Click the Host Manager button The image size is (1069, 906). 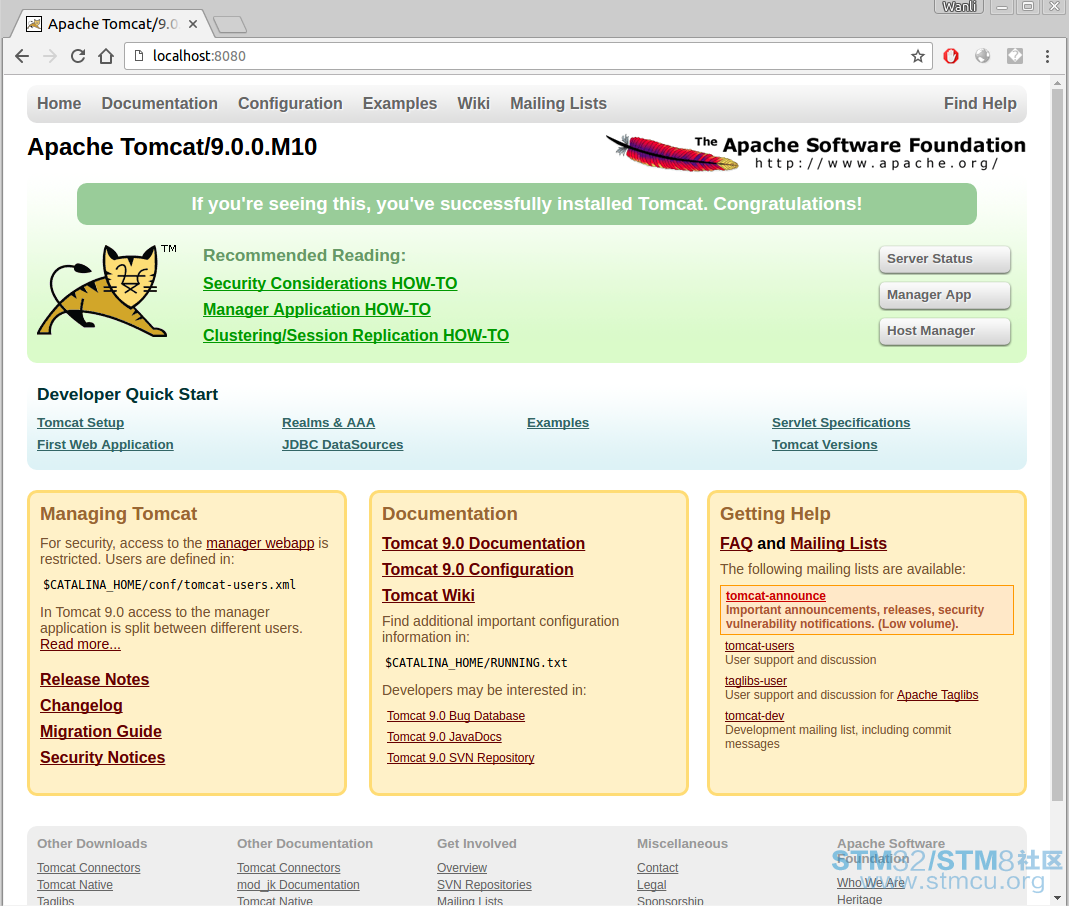point(944,331)
